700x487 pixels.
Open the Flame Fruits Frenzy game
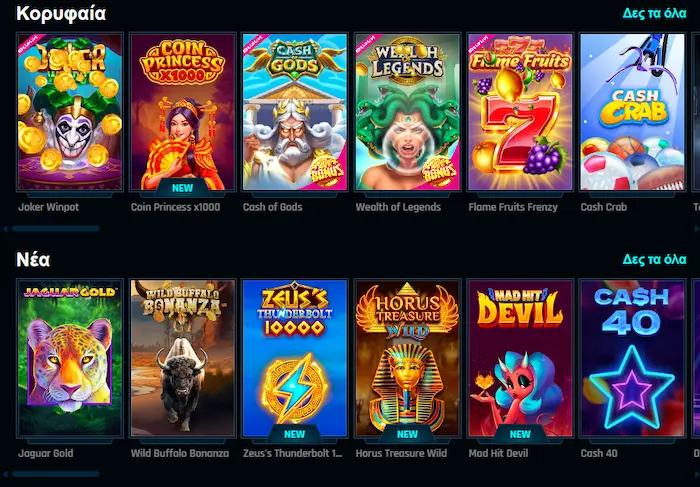(520, 112)
